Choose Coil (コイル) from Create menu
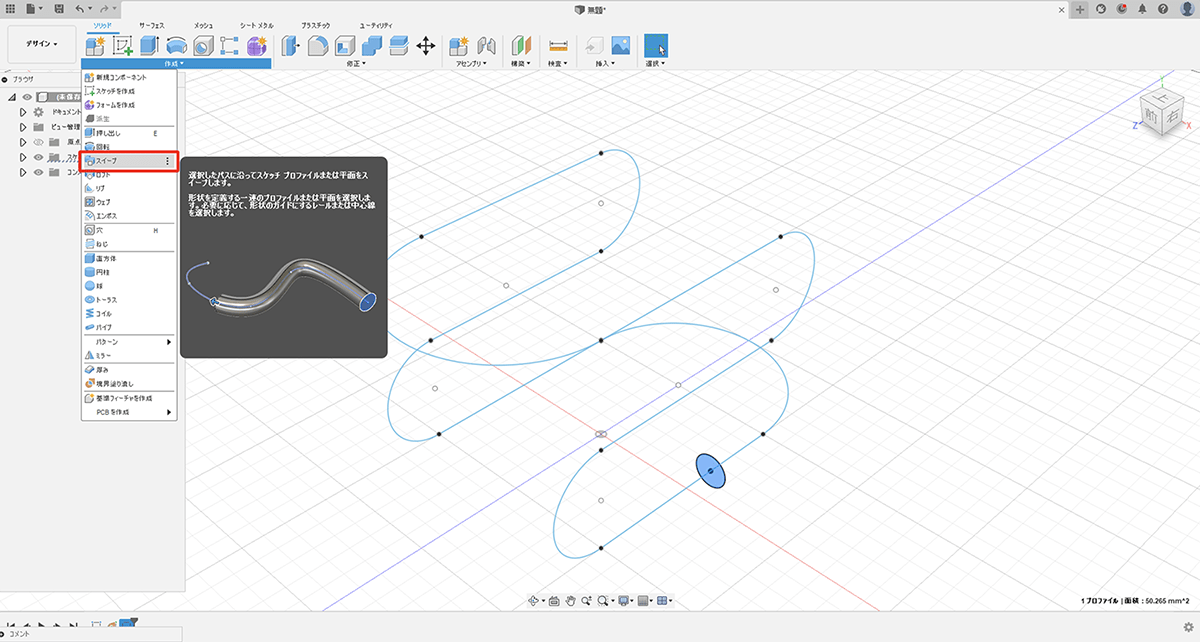 pos(129,313)
